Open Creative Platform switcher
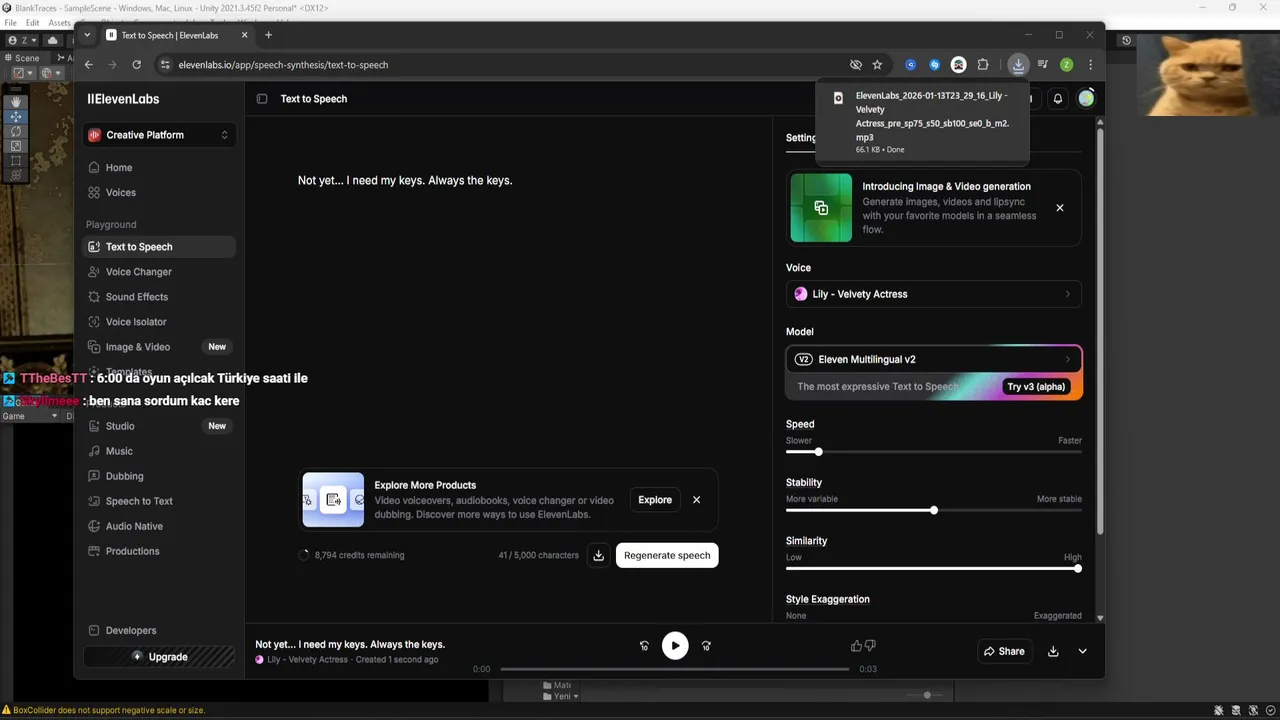Image resolution: width=1280 pixels, height=720 pixels. 160,135
